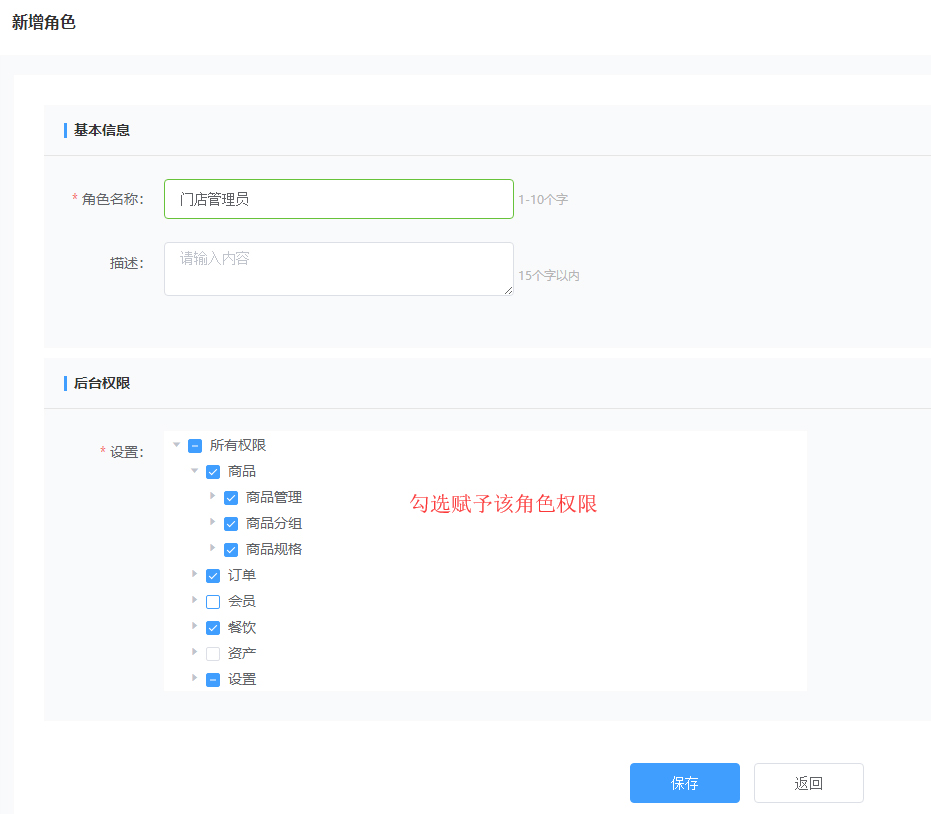931x814 pixels.
Task: Click the 描述 field label
Action: pos(126,263)
